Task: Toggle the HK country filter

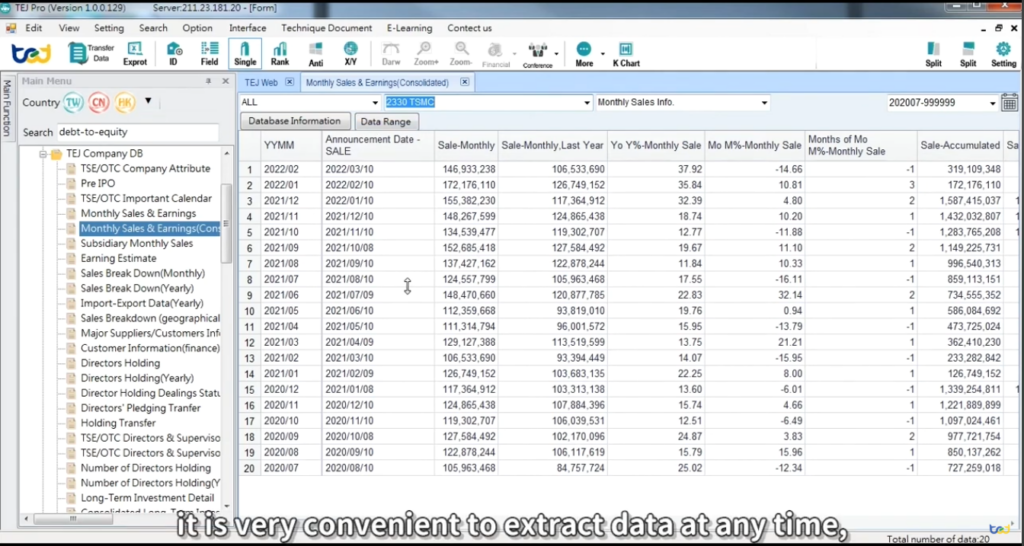Action: [125, 103]
